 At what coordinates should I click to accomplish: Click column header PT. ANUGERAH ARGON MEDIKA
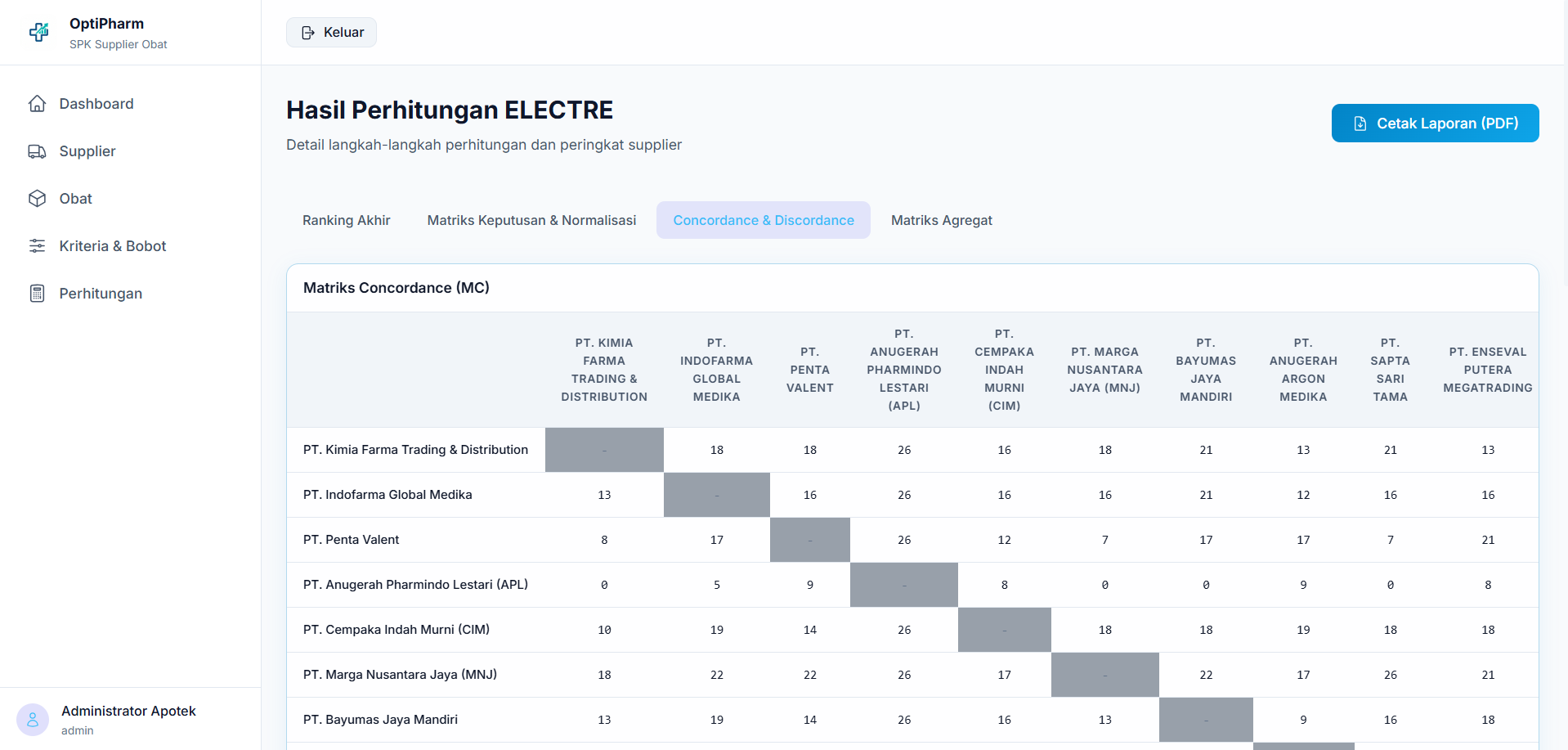click(x=1304, y=370)
